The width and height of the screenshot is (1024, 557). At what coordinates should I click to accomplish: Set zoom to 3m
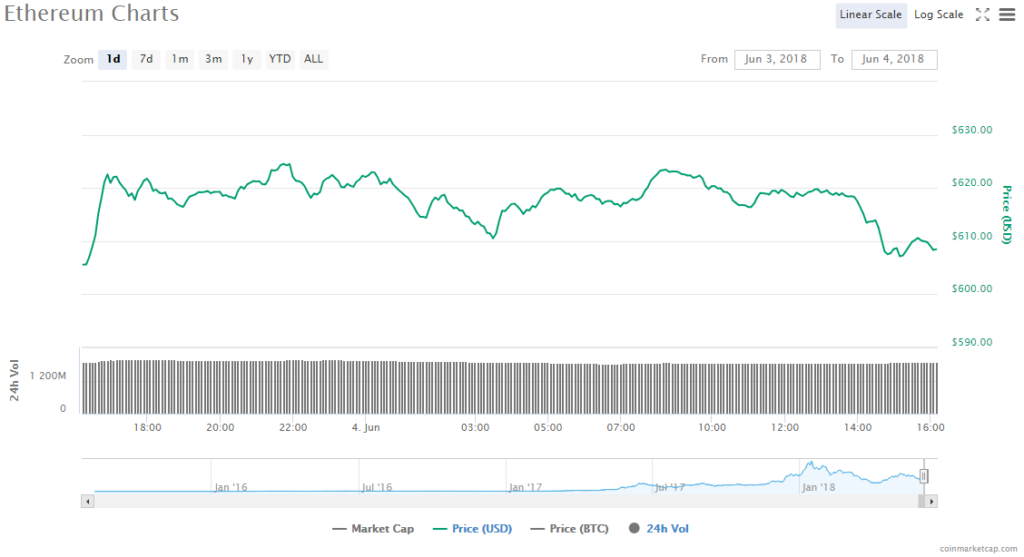coord(213,59)
